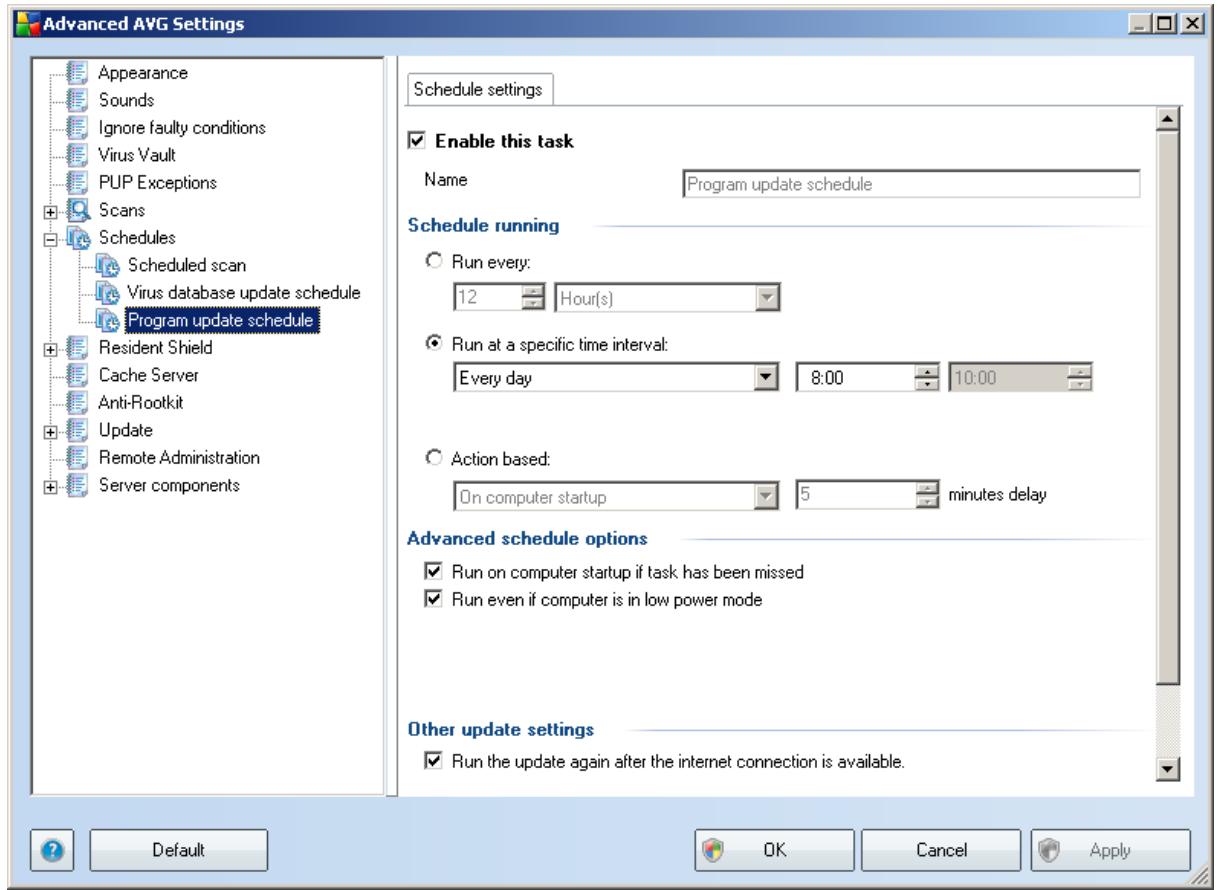Screen dimensions: 1218x890
Task: Click the Virus database update schedule icon
Action: (108, 293)
